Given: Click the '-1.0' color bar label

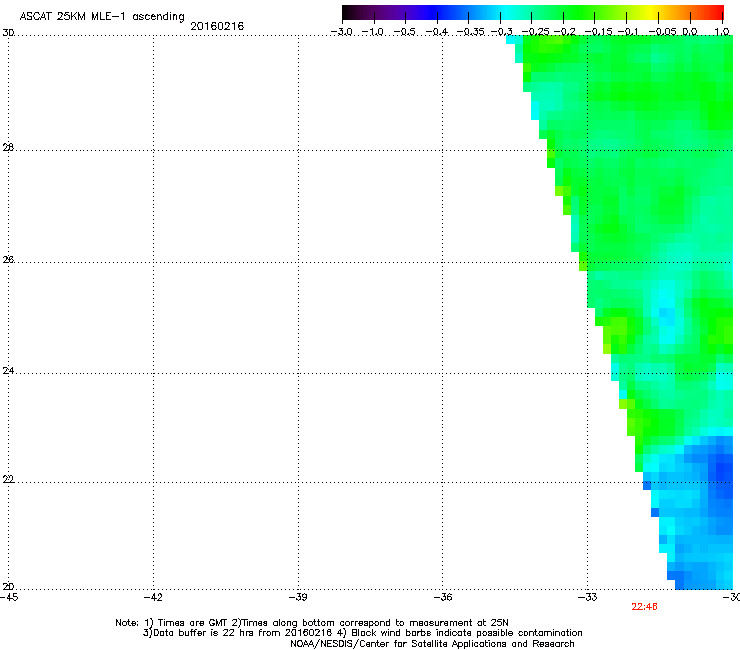Looking at the screenshot, I should tap(373, 32).
